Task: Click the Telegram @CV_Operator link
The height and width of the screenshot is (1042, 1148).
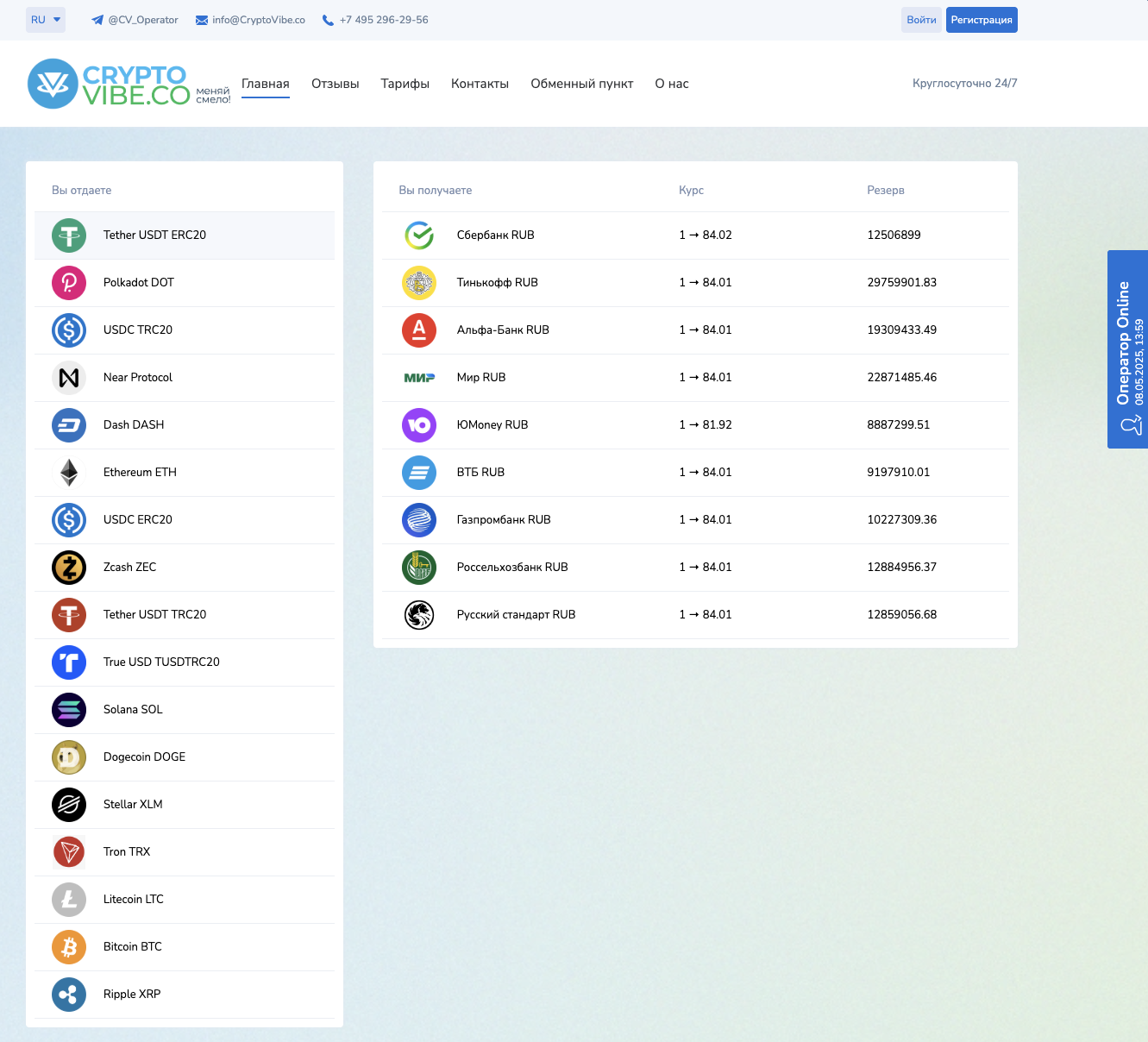Action: [135, 20]
